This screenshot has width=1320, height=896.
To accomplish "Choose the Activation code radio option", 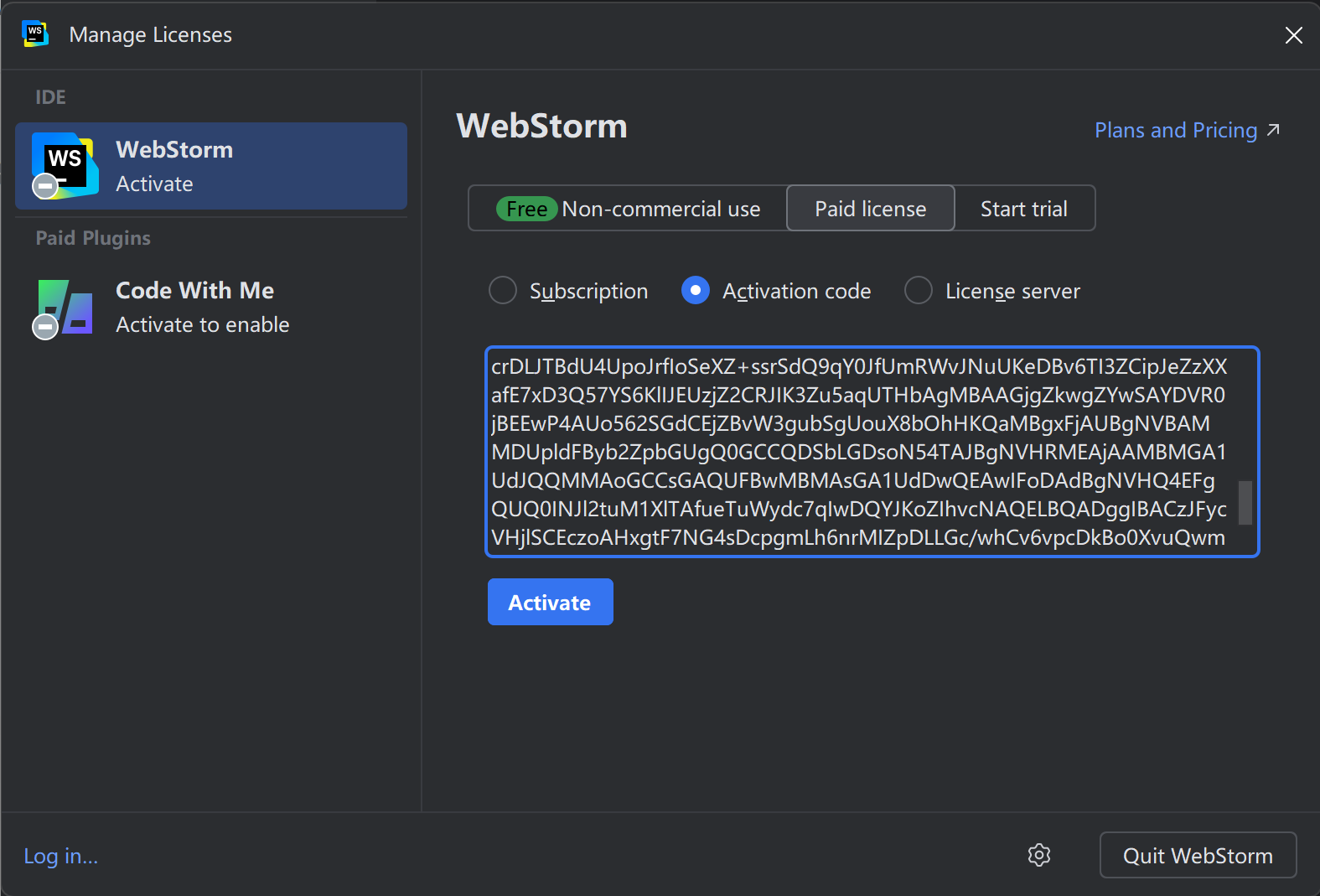I will pyautogui.click(x=696, y=291).
